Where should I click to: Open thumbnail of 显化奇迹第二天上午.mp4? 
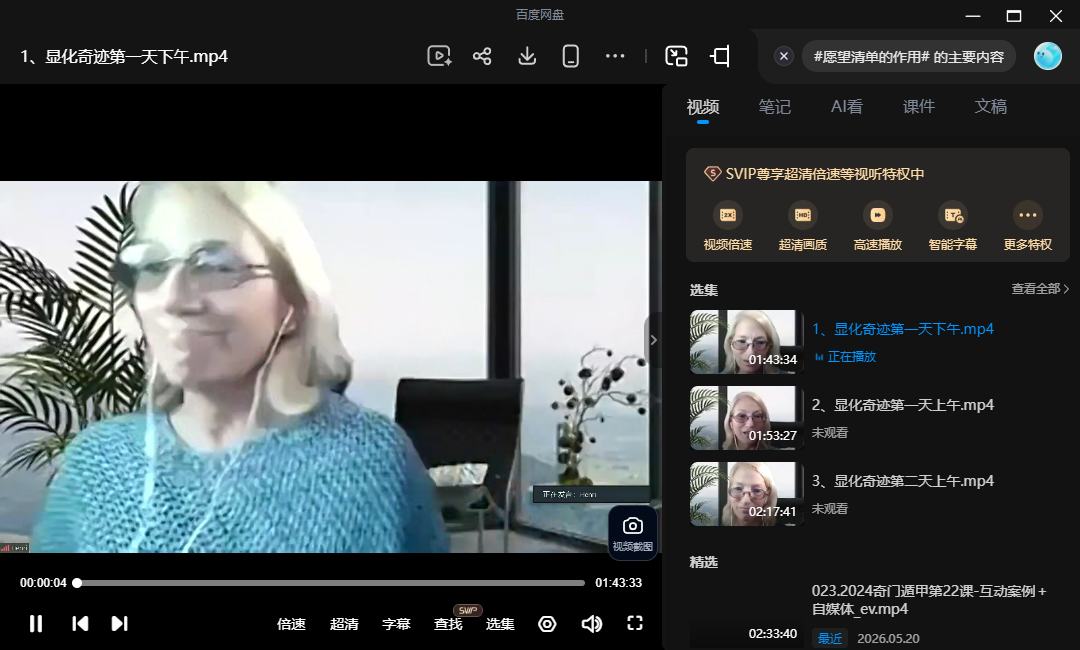(747, 494)
